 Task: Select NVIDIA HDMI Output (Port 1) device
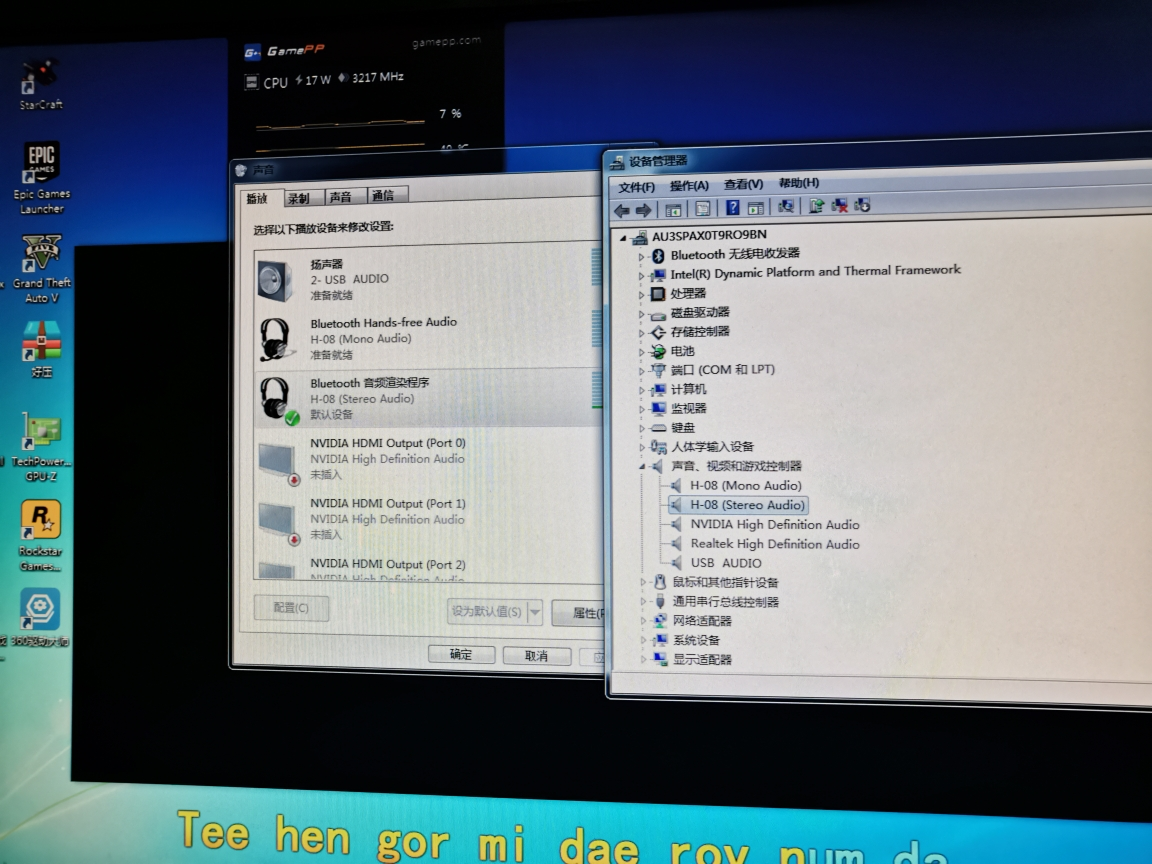pos(426,519)
